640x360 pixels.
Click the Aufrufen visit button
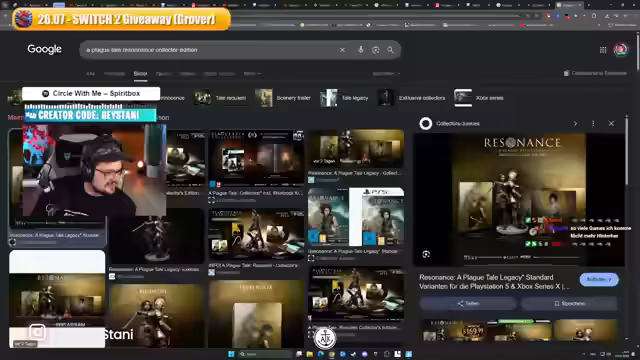pos(599,280)
